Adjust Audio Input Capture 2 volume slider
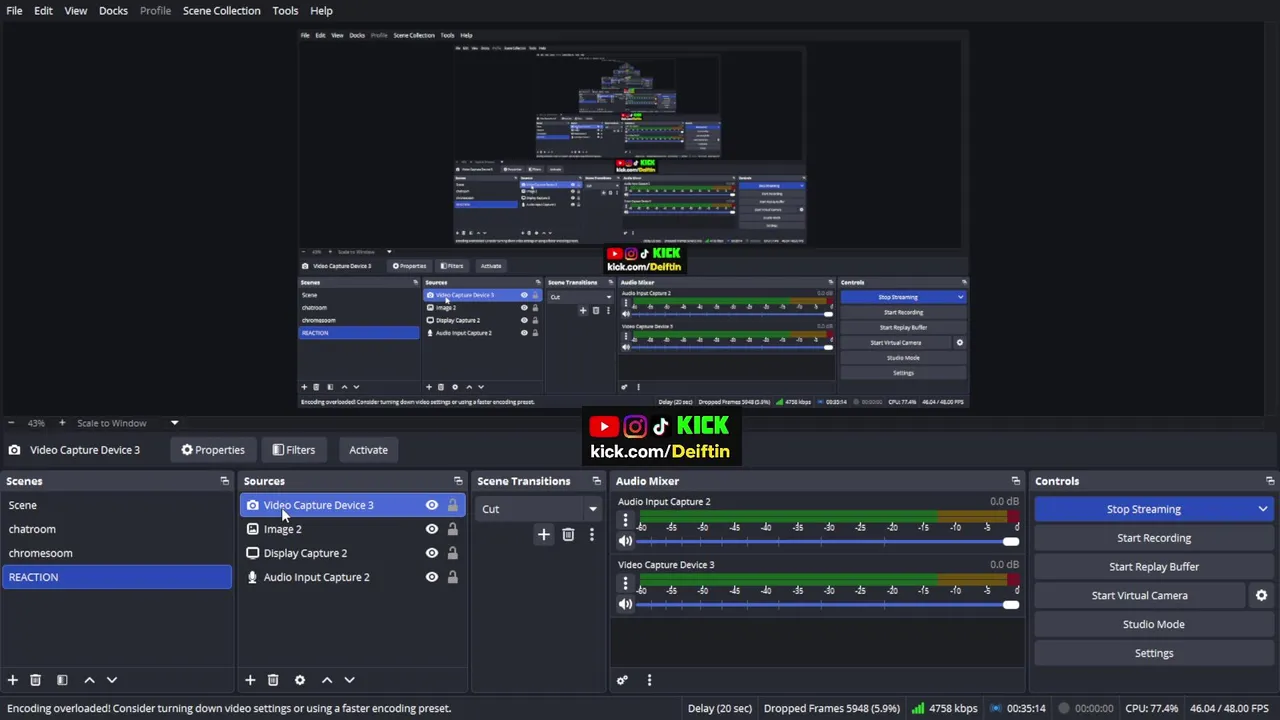This screenshot has width=1280, height=720. coord(828,542)
